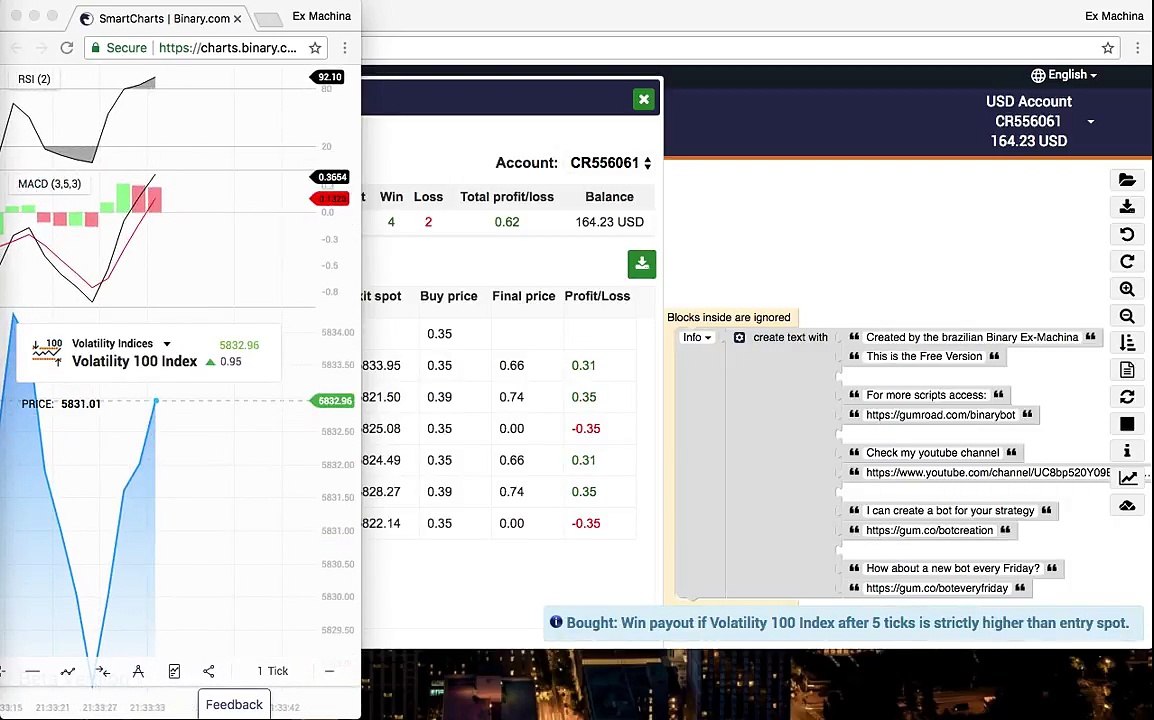This screenshot has width=1154, height=720.
Task: Open the summary panel document icon
Action: (1127, 370)
